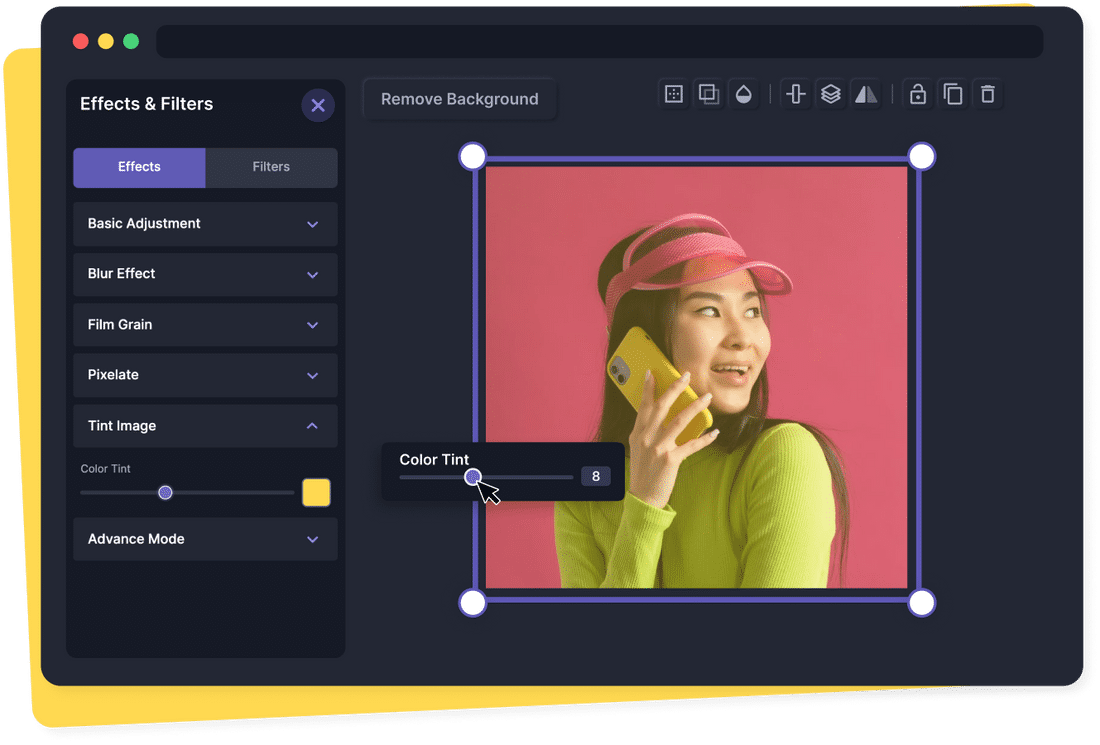Delete the image with trash icon
This screenshot has height=745, width=1100.
988,94
